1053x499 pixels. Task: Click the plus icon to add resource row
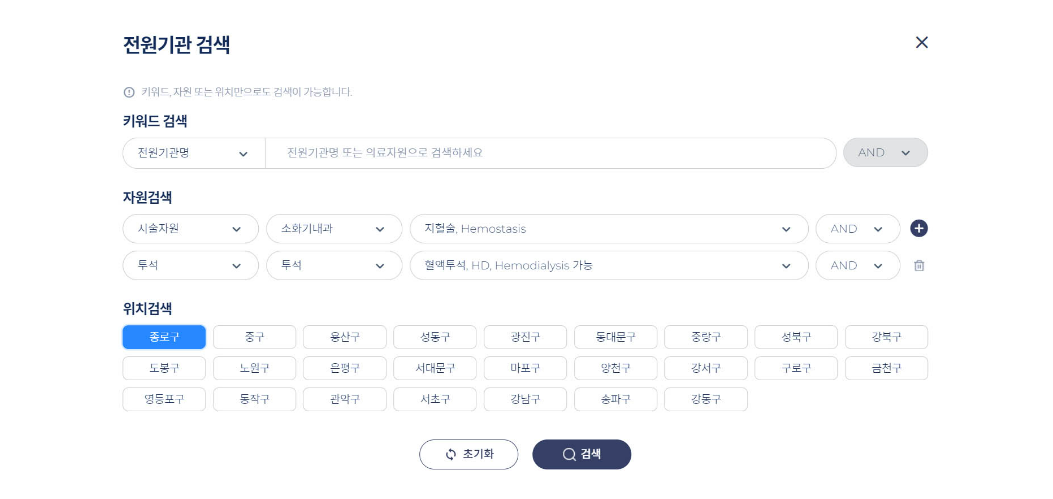919,228
